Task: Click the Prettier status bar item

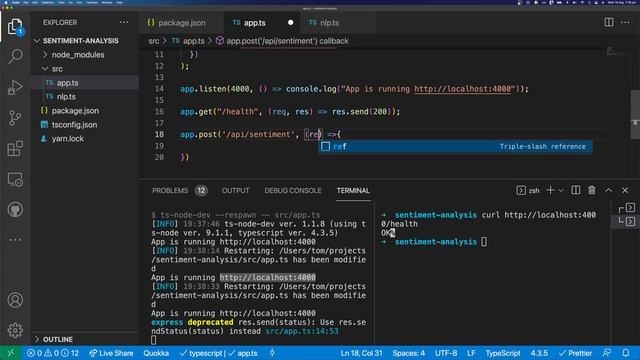Action: coord(575,353)
